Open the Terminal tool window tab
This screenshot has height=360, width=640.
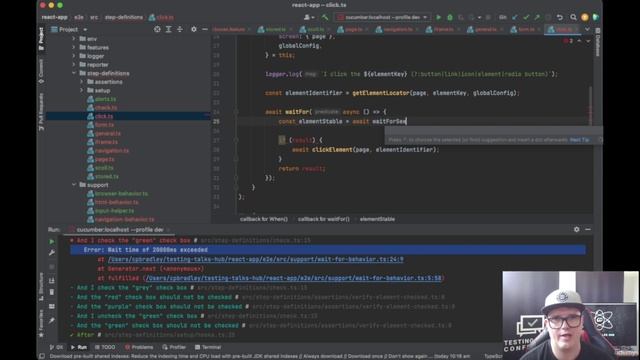208,347
